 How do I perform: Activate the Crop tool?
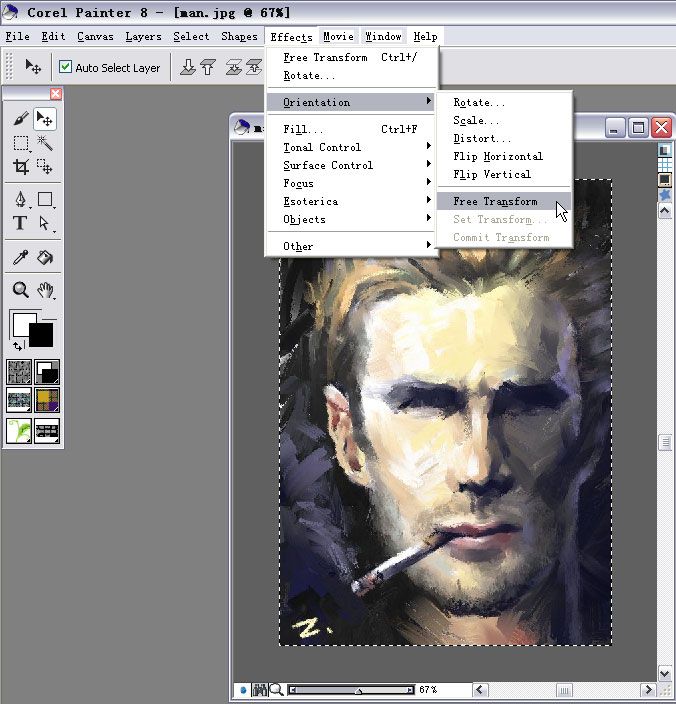(x=21, y=167)
